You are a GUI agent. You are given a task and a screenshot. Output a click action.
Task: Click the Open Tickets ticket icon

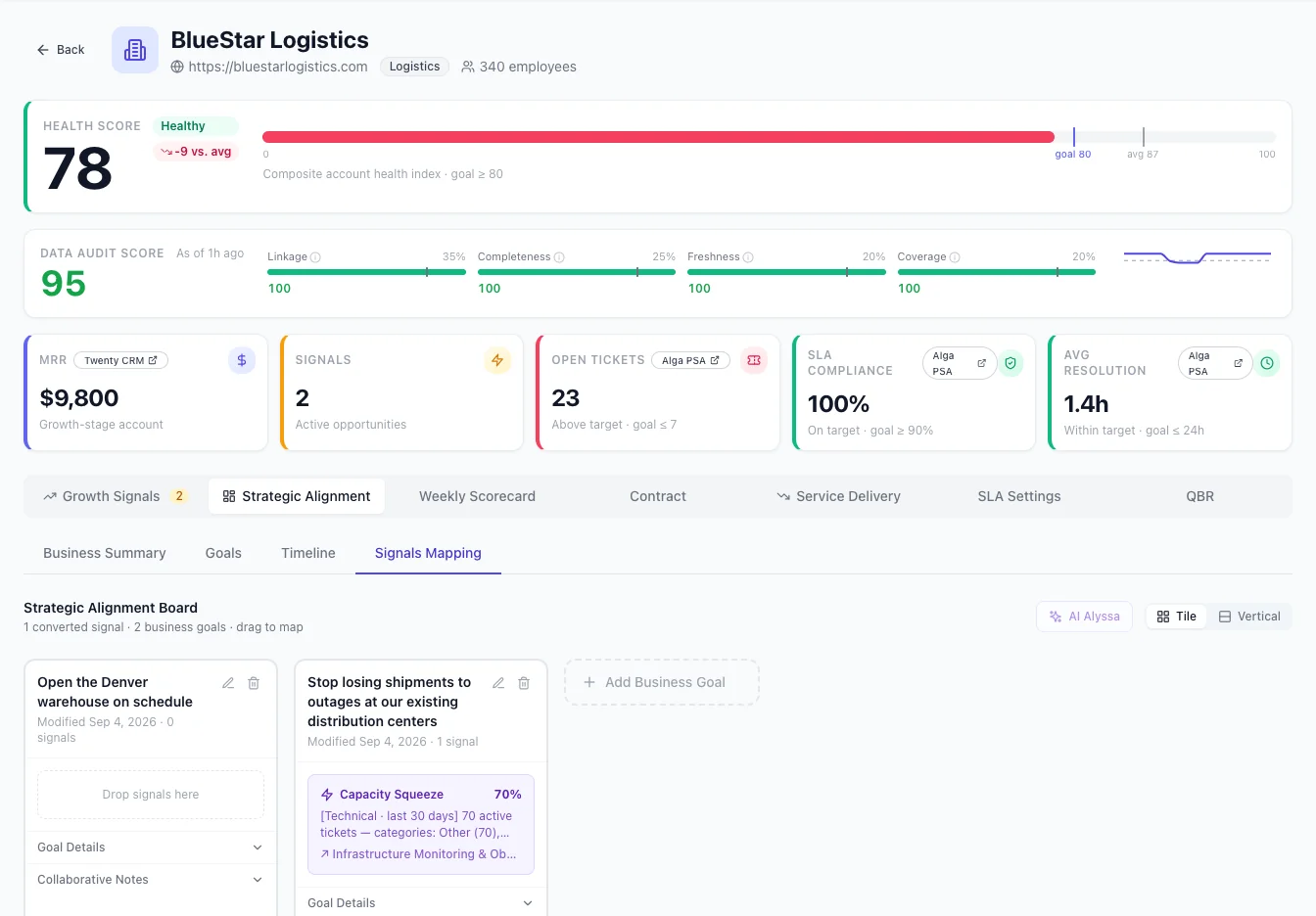click(x=754, y=360)
